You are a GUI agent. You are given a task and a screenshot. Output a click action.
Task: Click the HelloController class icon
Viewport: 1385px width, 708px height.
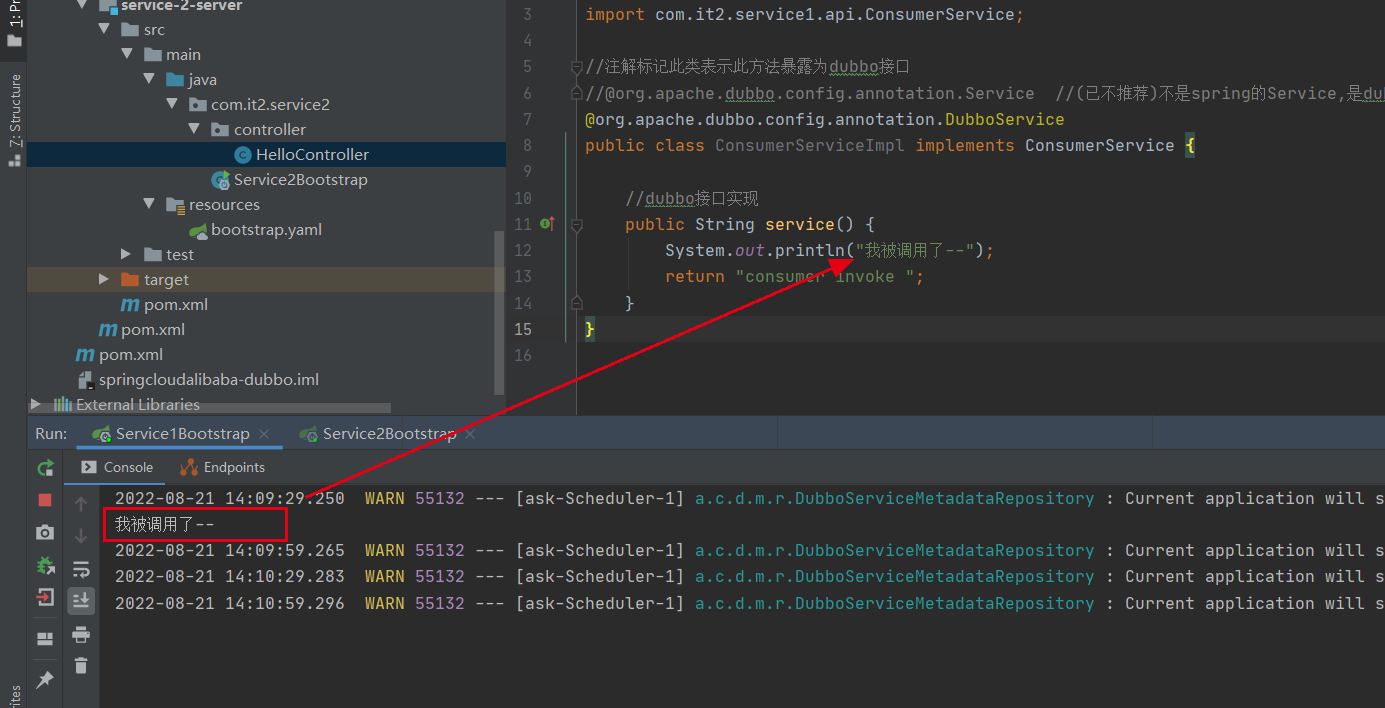click(243, 155)
